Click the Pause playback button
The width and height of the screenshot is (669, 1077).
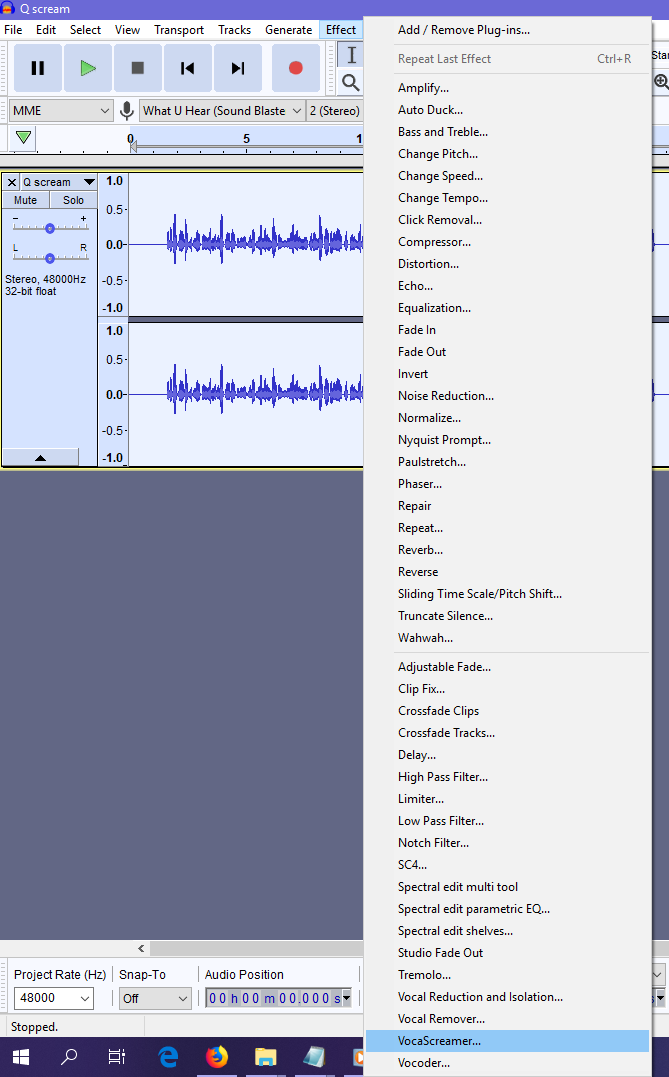pyautogui.click(x=38, y=68)
